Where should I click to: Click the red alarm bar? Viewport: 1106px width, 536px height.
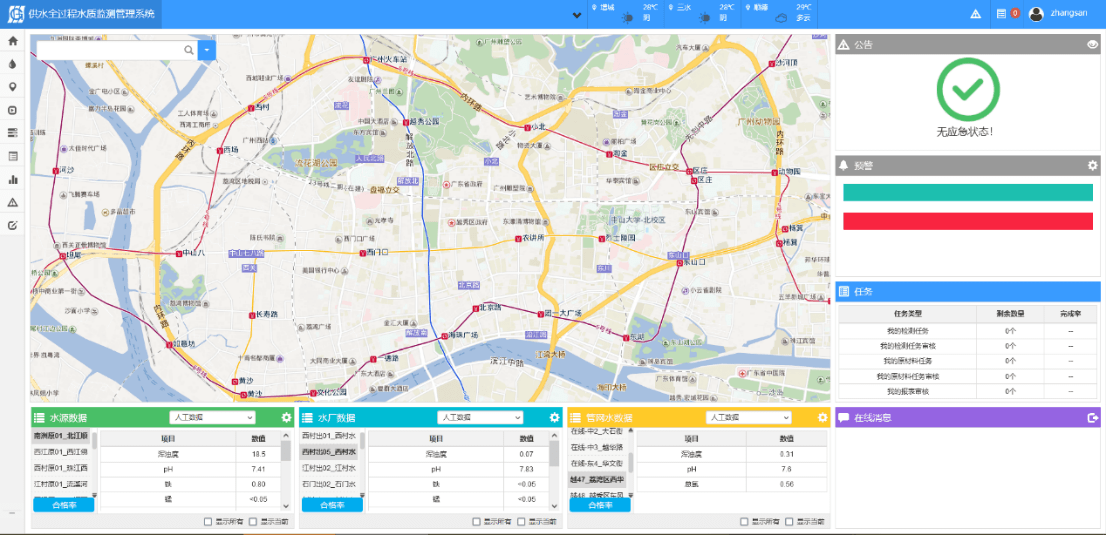pos(967,221)
